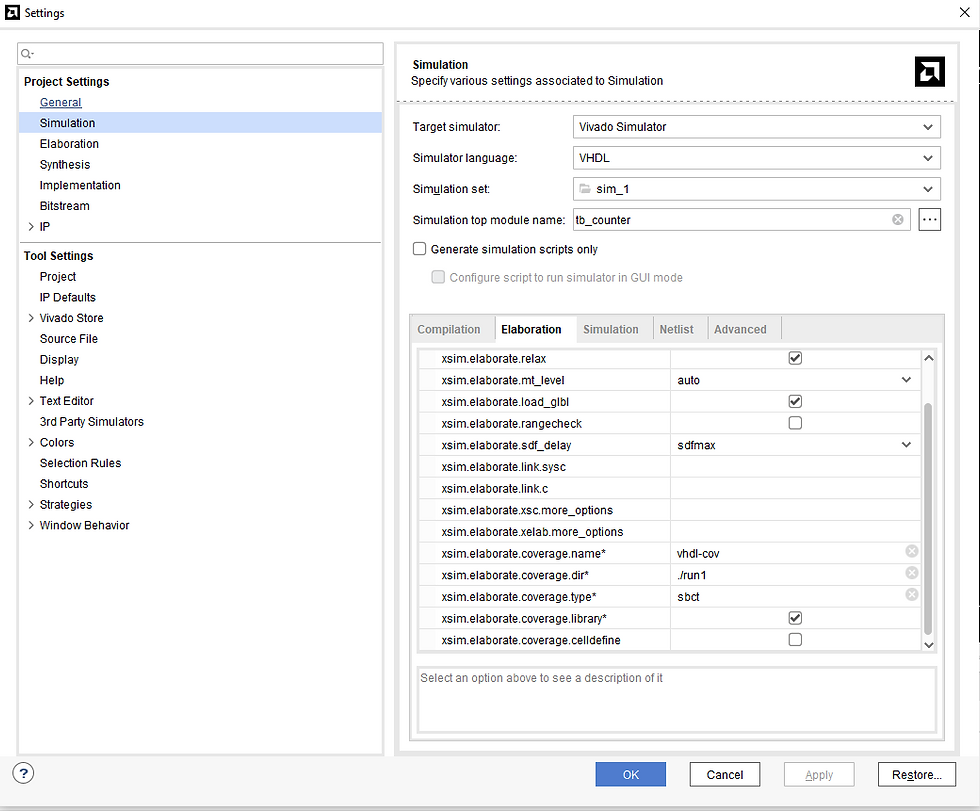Image resolution: width=980 pixels, height=811 pixels.
Task: Open Selection Rules settings
Action: pyautogui.click(x=81, y=463)
